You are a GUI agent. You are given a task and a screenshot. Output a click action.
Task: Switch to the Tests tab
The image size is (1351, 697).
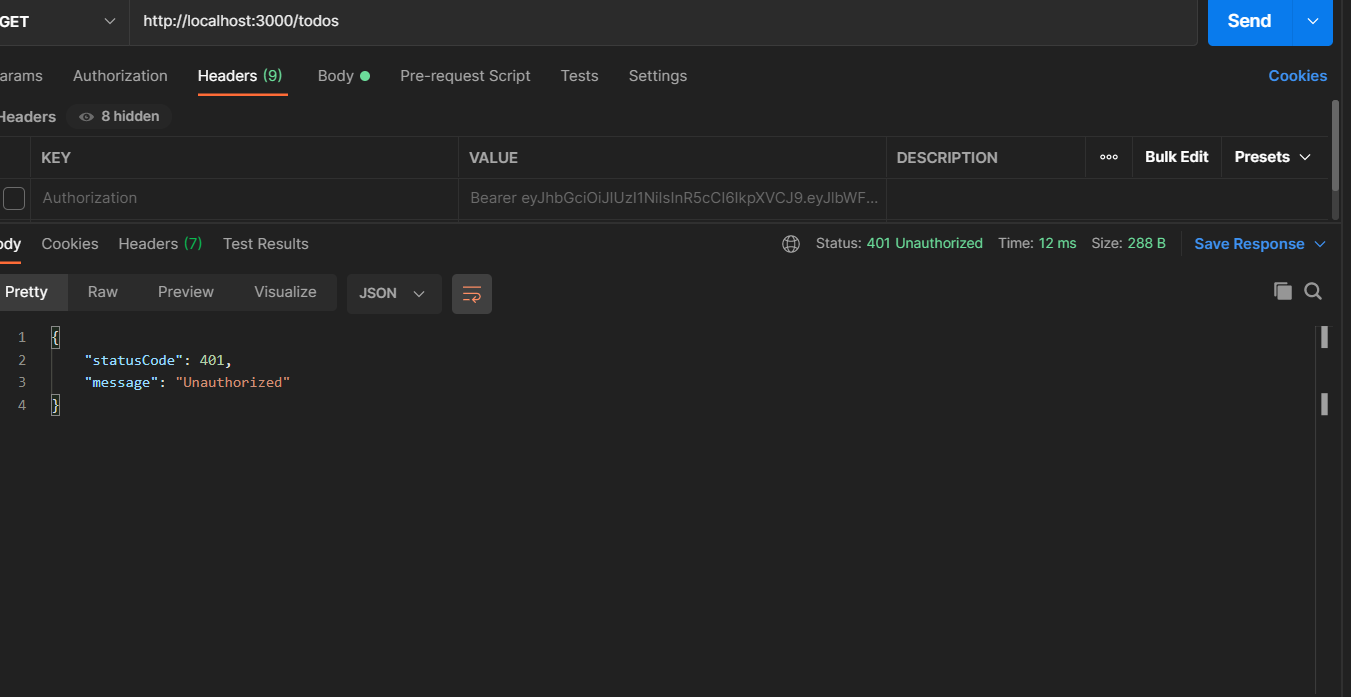(x=579, y=75)
